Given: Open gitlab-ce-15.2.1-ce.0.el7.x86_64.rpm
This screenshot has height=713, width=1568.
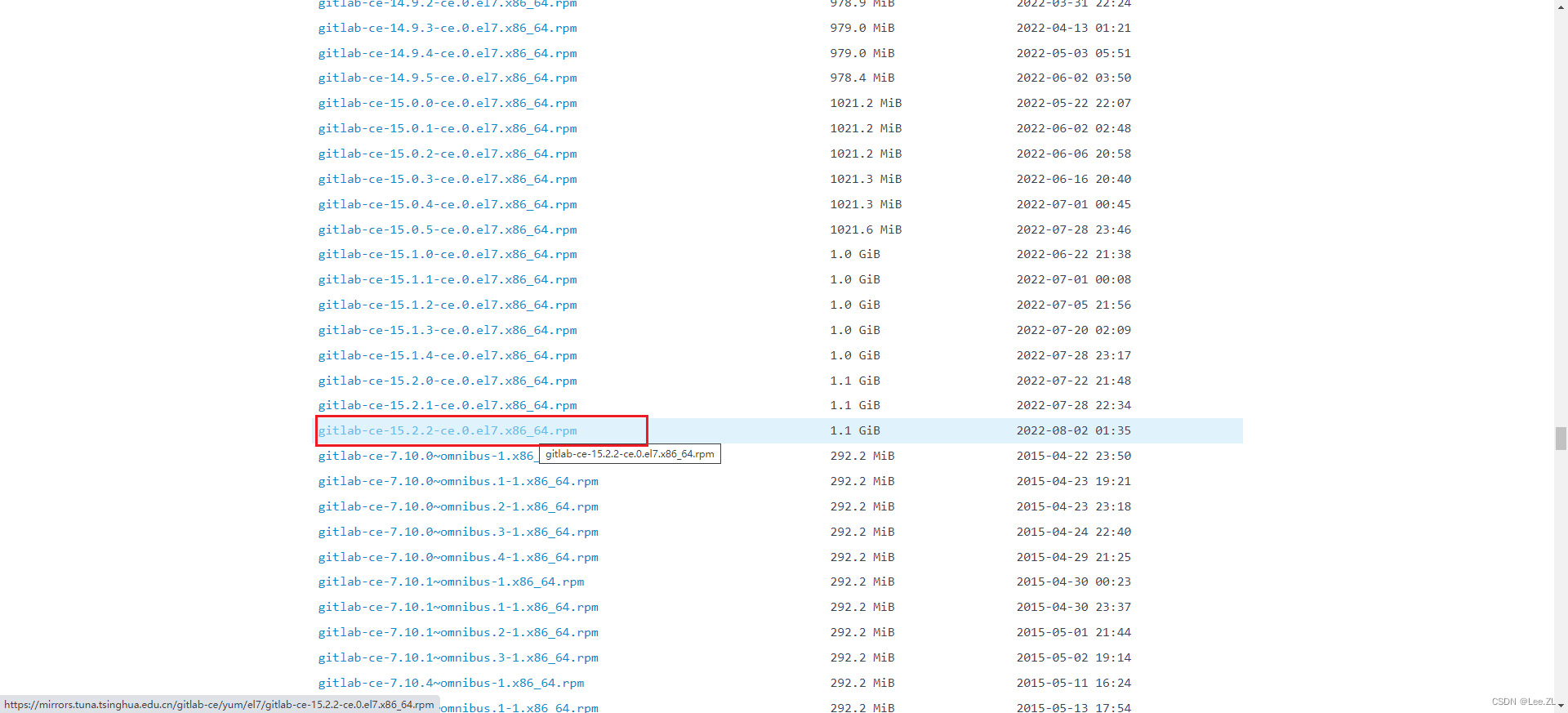Looking at the screenshot, I should 448,405.
